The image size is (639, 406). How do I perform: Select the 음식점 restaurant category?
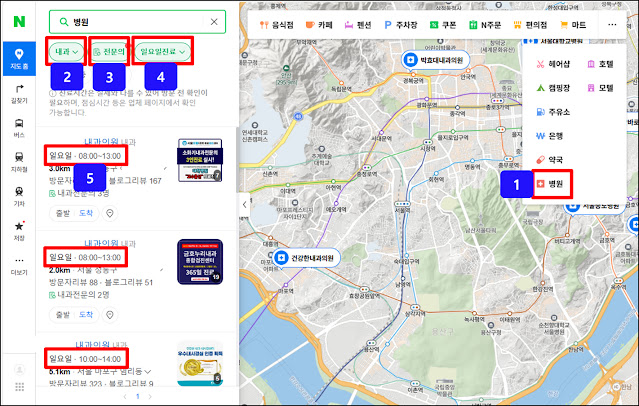277,25
